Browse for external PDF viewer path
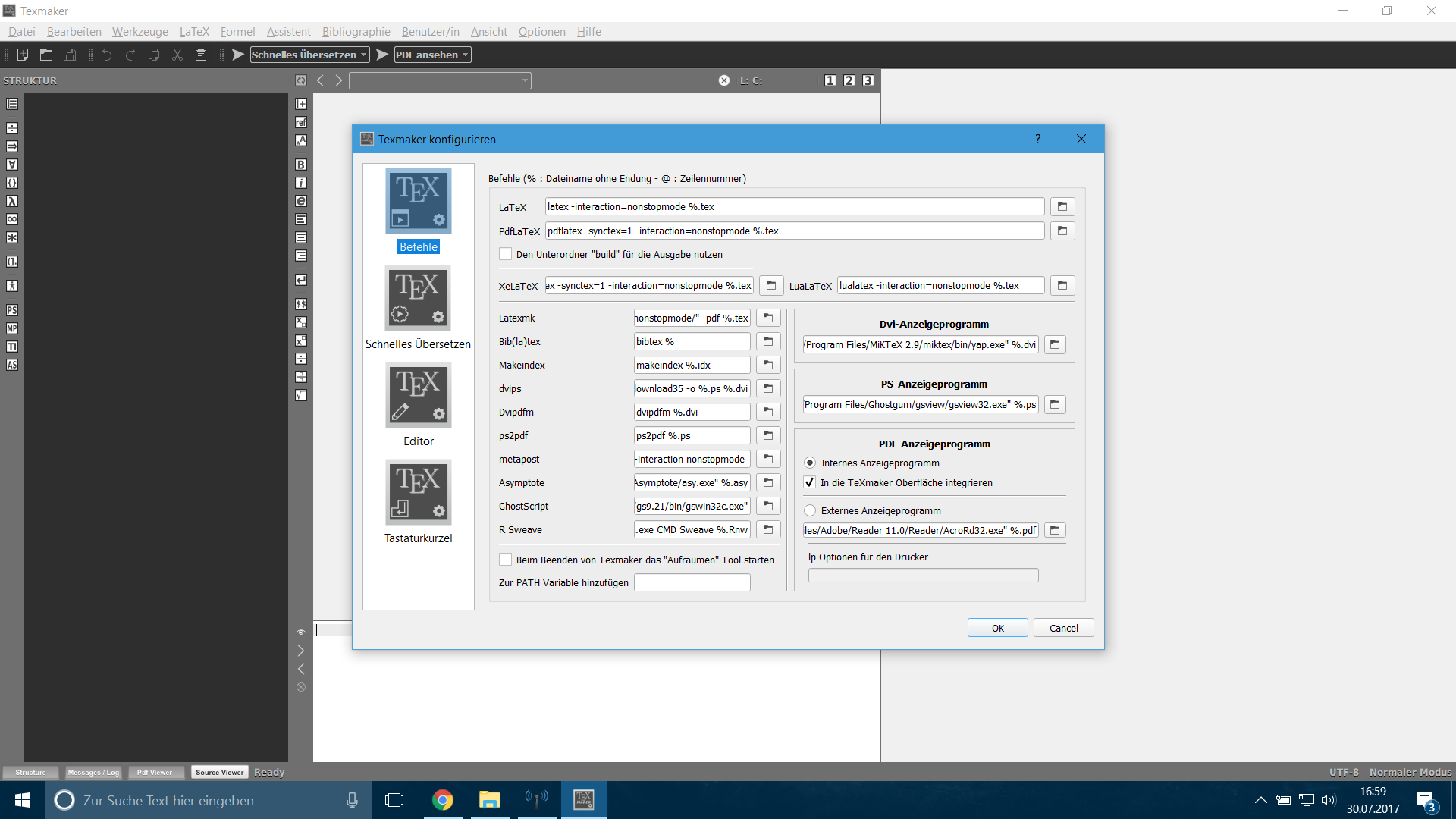The width and height of the screenshot is (1456, 819). [1055, 530]
